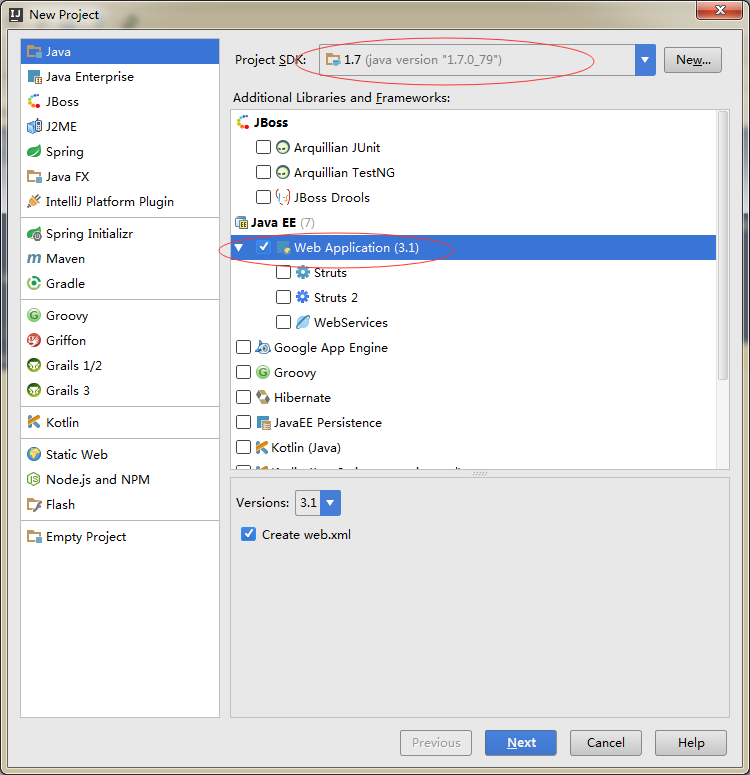Click the Kotlin K icon in sidebar
Image resolution: width=750 pixels, height=775 pixels.
34,422
